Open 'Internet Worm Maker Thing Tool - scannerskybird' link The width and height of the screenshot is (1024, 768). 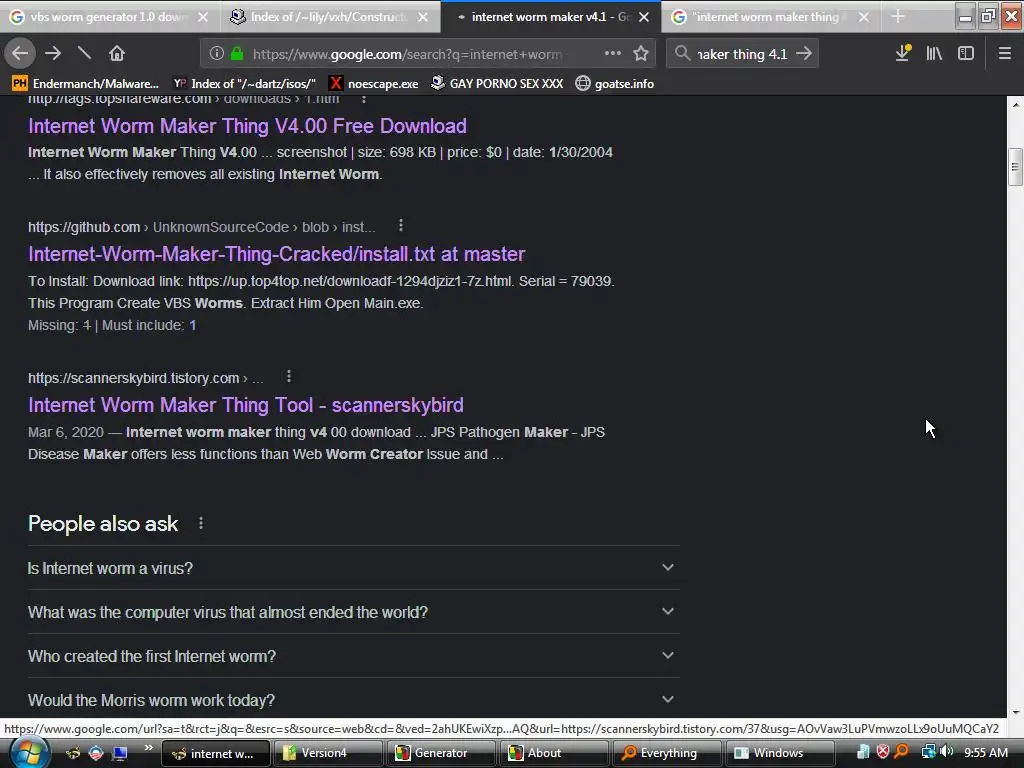246,405
